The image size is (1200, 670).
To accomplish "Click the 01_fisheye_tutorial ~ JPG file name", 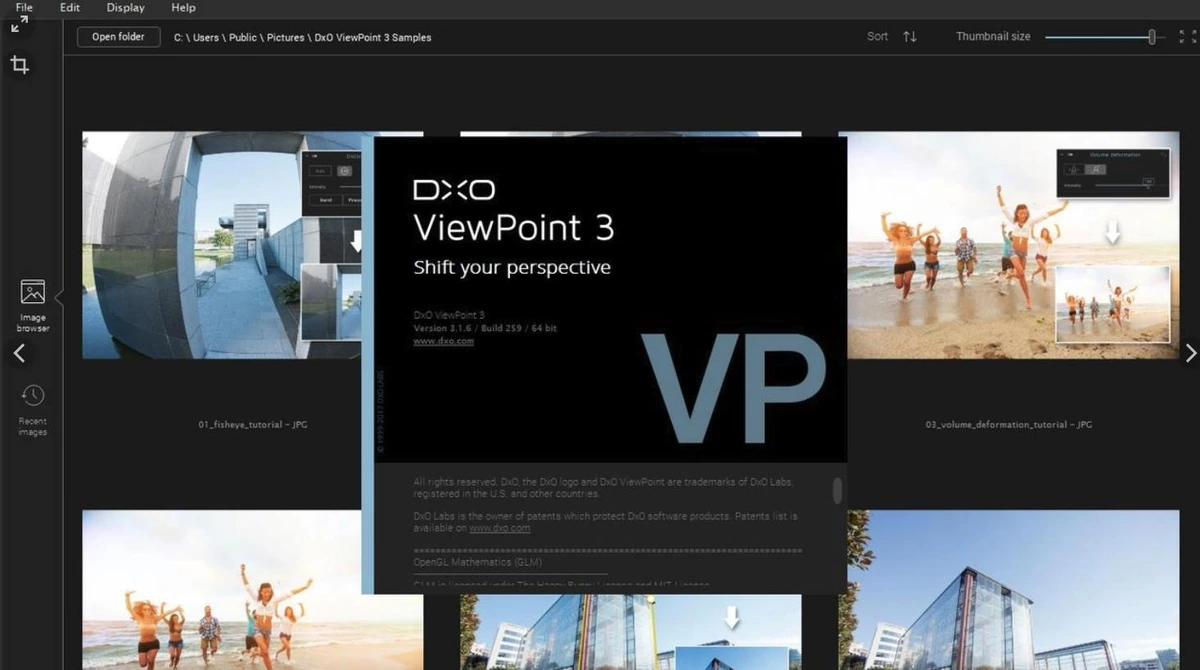I will (x=253, y=425).
